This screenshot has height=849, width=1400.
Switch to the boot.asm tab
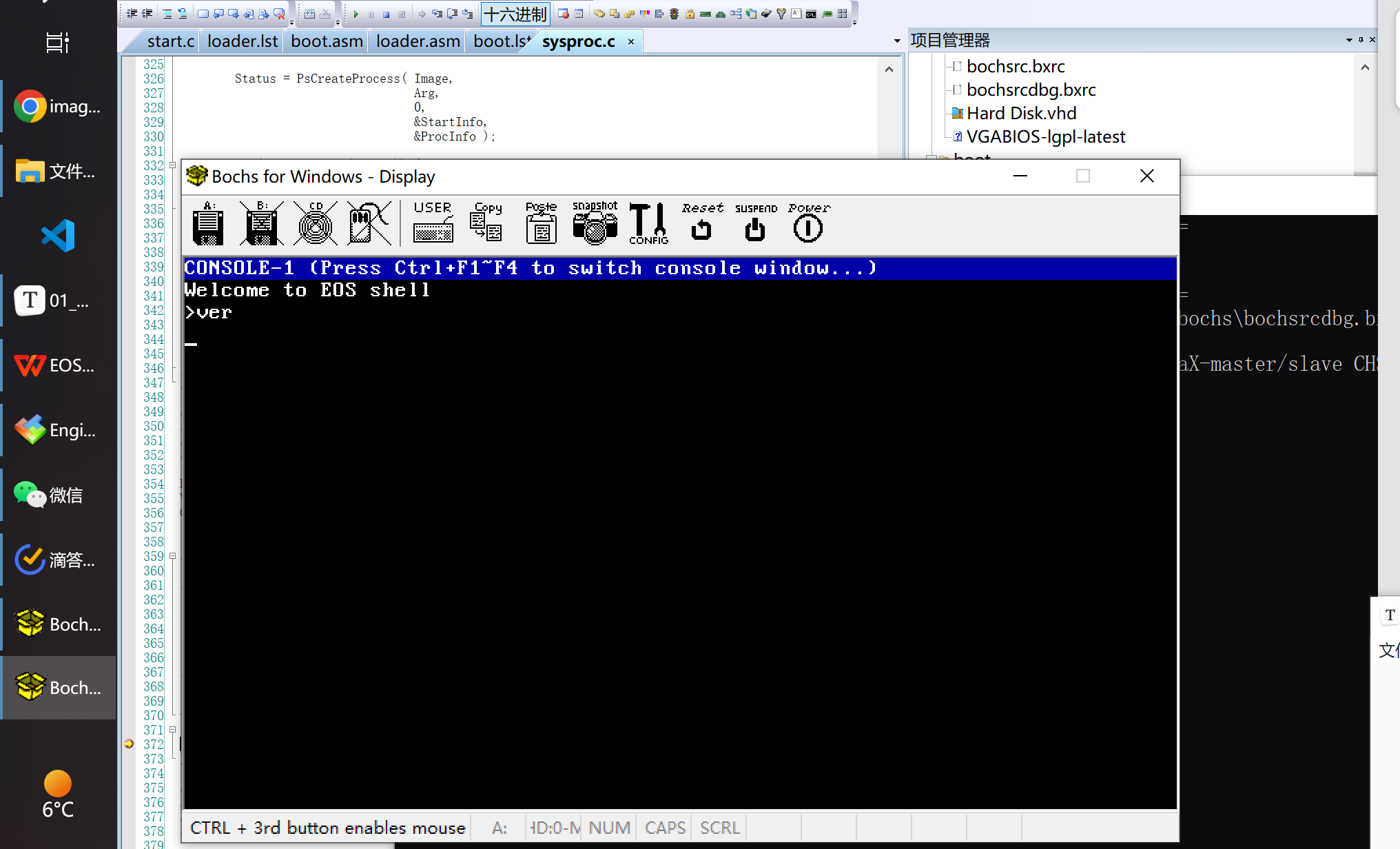327,41
